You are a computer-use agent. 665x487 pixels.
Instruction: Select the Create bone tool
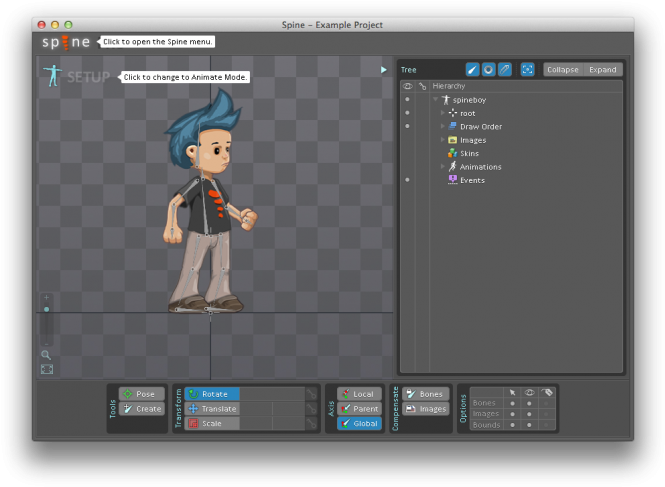tap(142, 409)
